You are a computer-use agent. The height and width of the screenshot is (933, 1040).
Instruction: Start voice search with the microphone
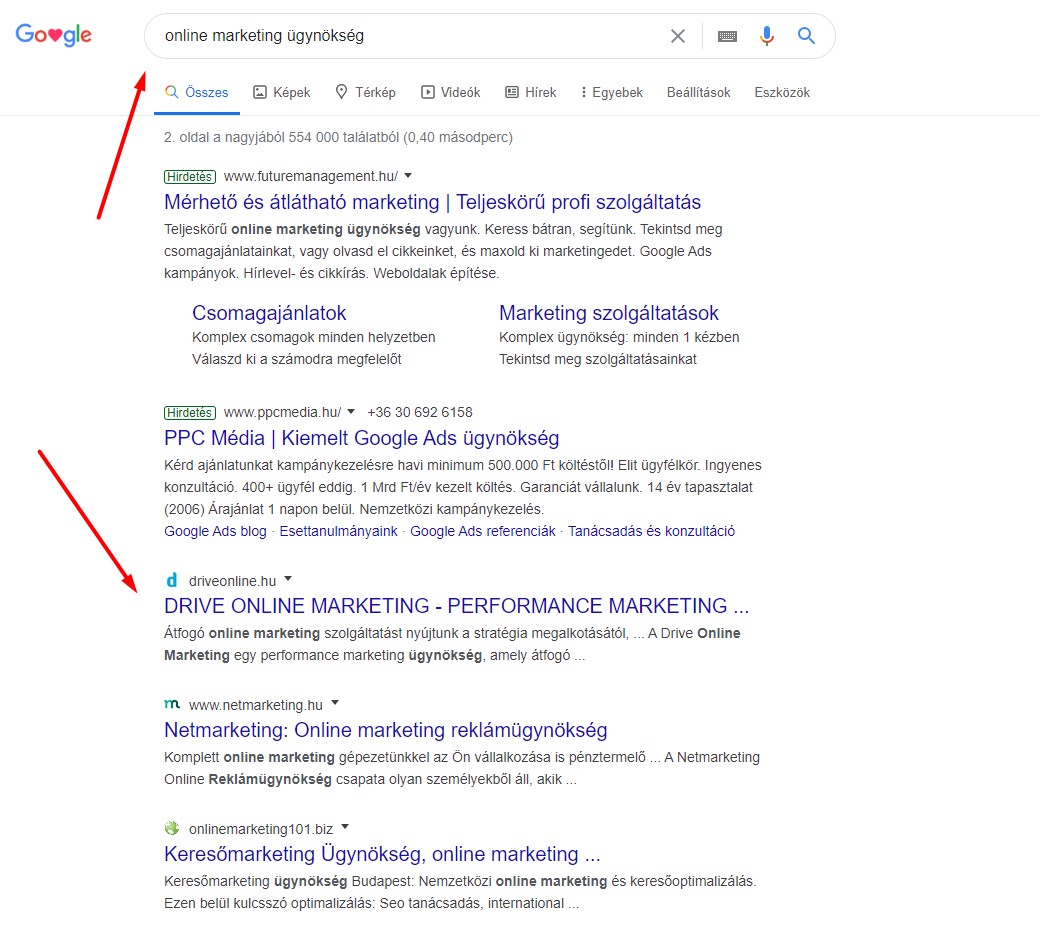tap(767, 36)
